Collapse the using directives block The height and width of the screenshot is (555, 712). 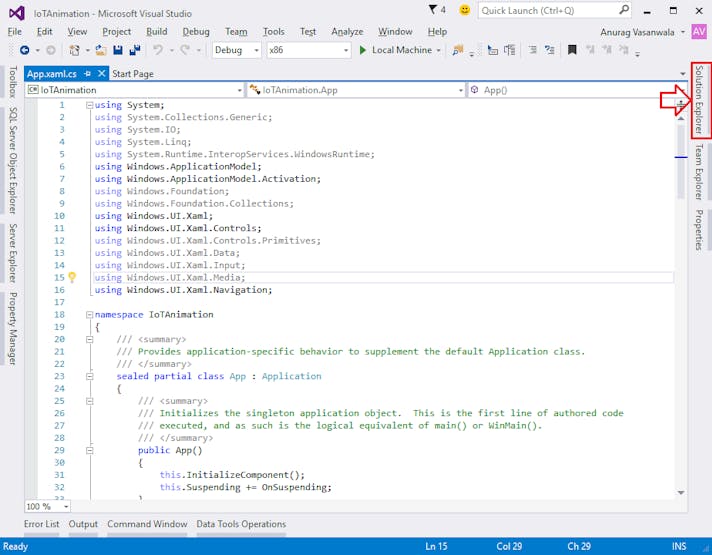tap(89, 105)
